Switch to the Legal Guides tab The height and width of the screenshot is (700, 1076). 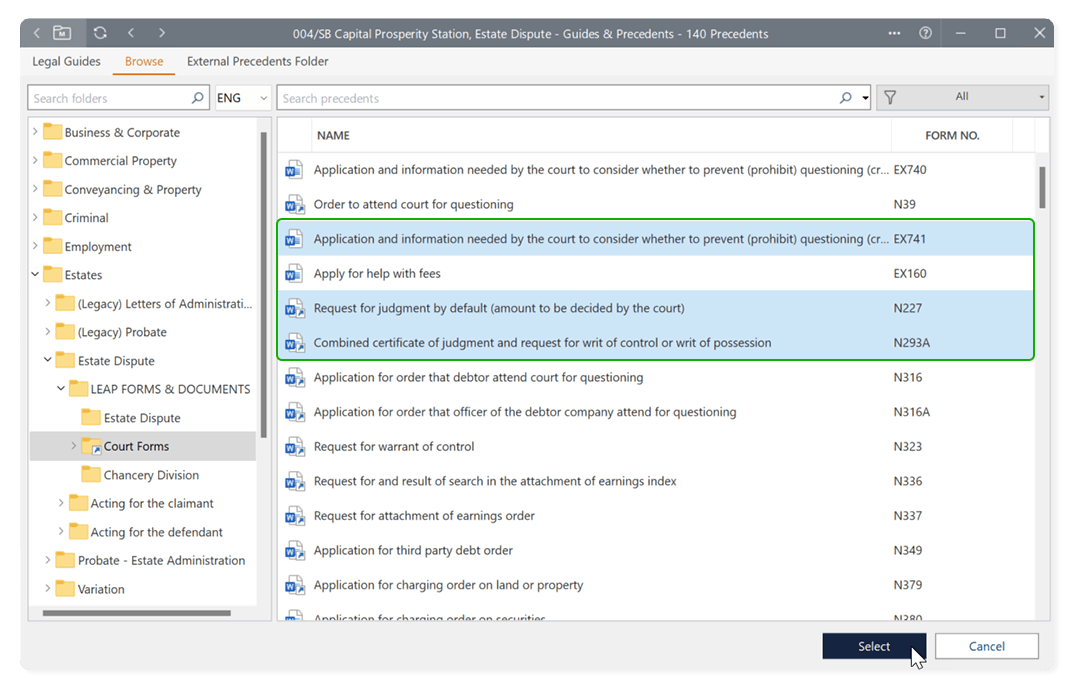(x=66, y=61)
